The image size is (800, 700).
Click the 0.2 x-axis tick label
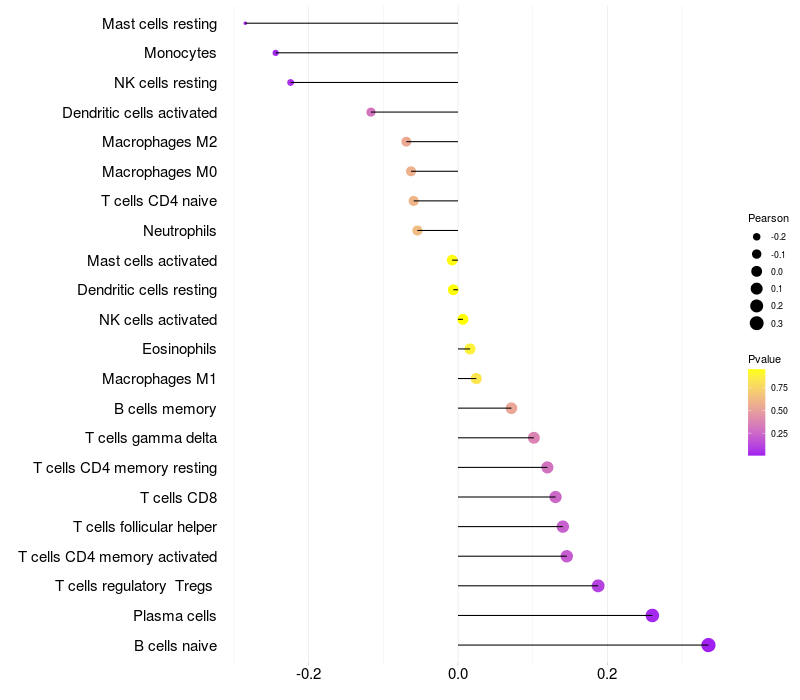(x=607, y=674)
